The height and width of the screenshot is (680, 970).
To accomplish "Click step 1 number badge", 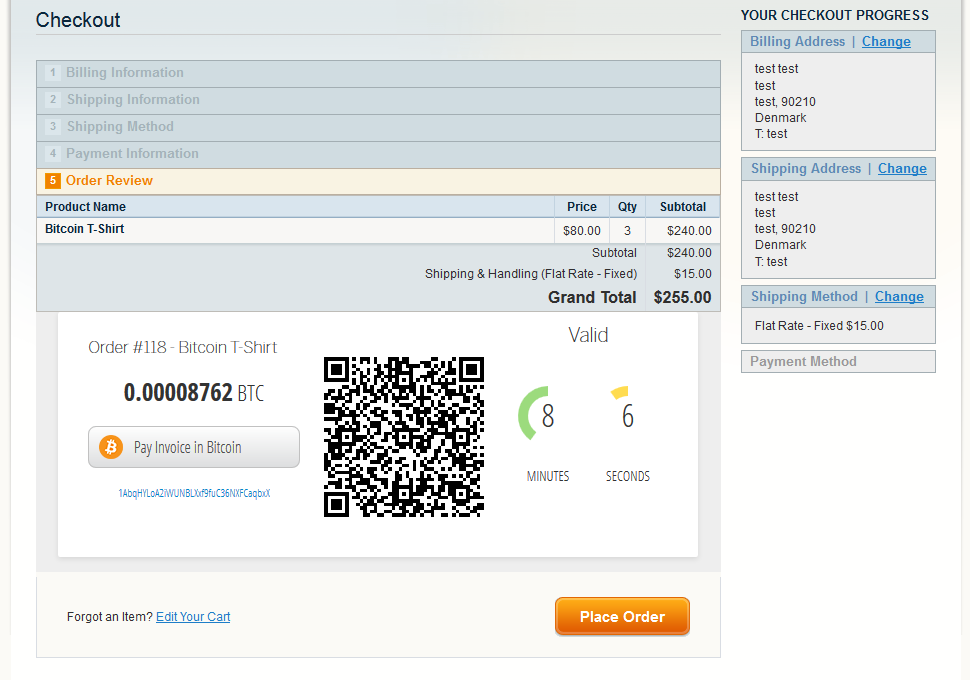I will [x=53, y=73].
